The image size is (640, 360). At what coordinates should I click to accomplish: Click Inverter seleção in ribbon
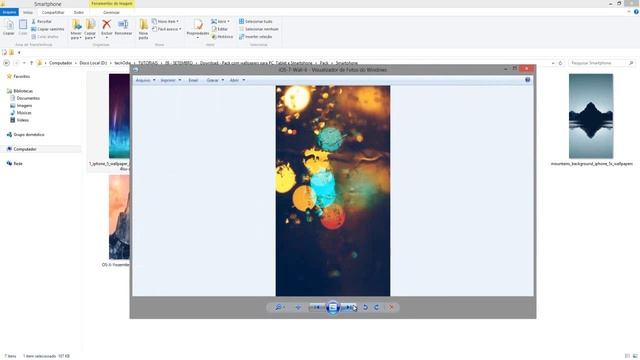coord(256,36)
